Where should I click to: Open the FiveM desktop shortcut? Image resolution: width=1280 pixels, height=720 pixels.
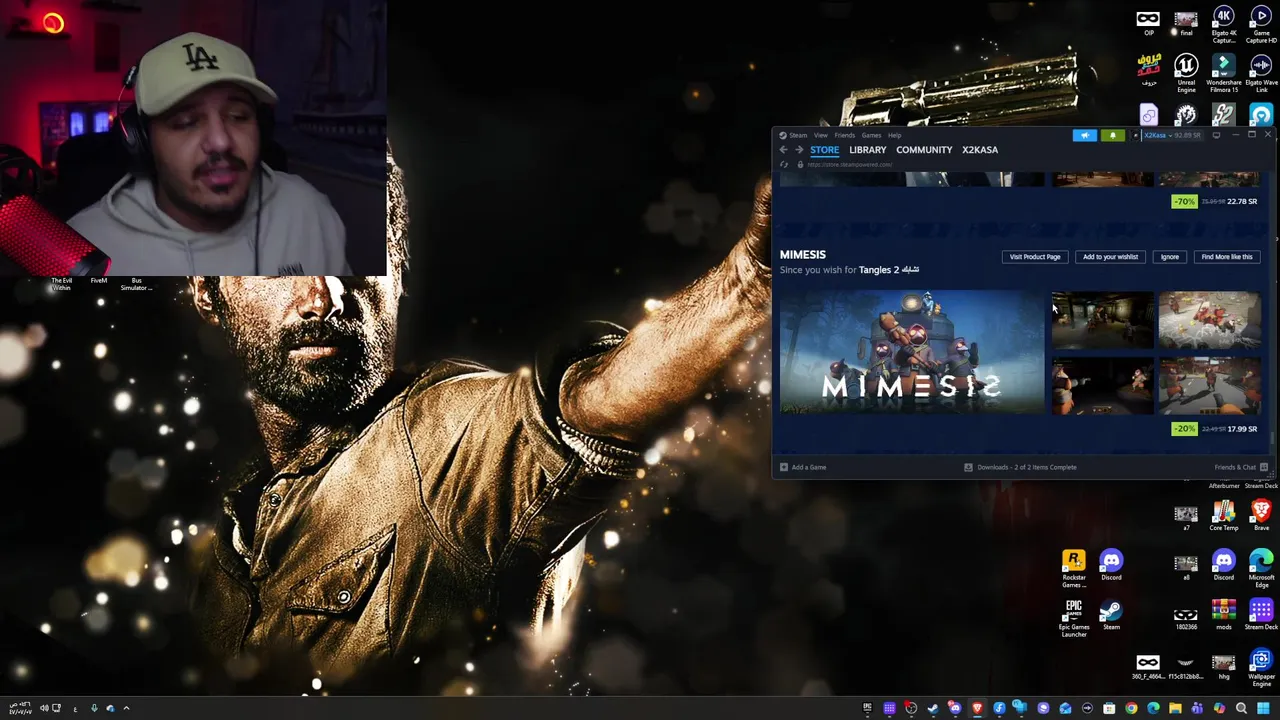click(99, 281)
